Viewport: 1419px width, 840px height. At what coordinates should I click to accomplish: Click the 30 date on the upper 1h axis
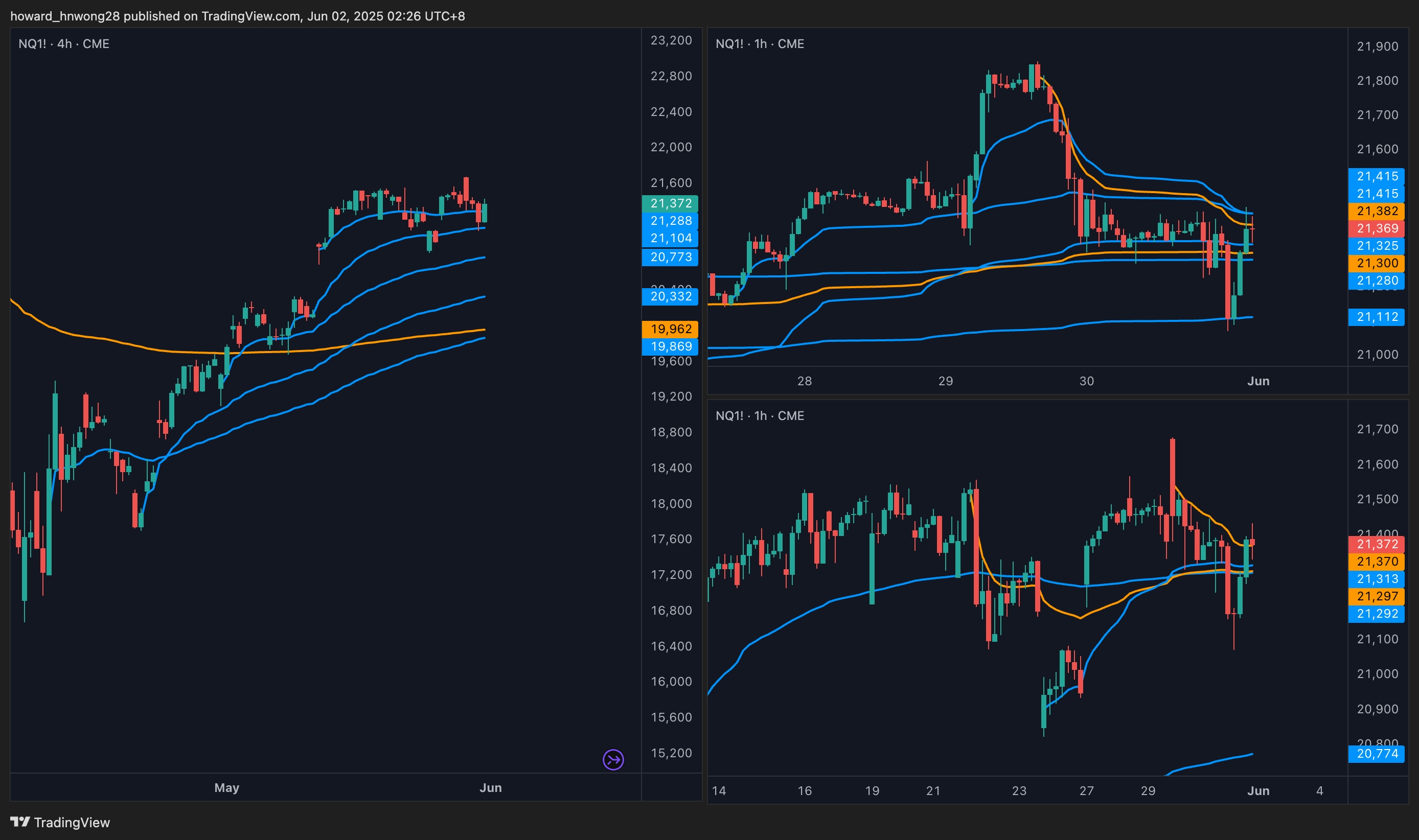pos(1086,381)
